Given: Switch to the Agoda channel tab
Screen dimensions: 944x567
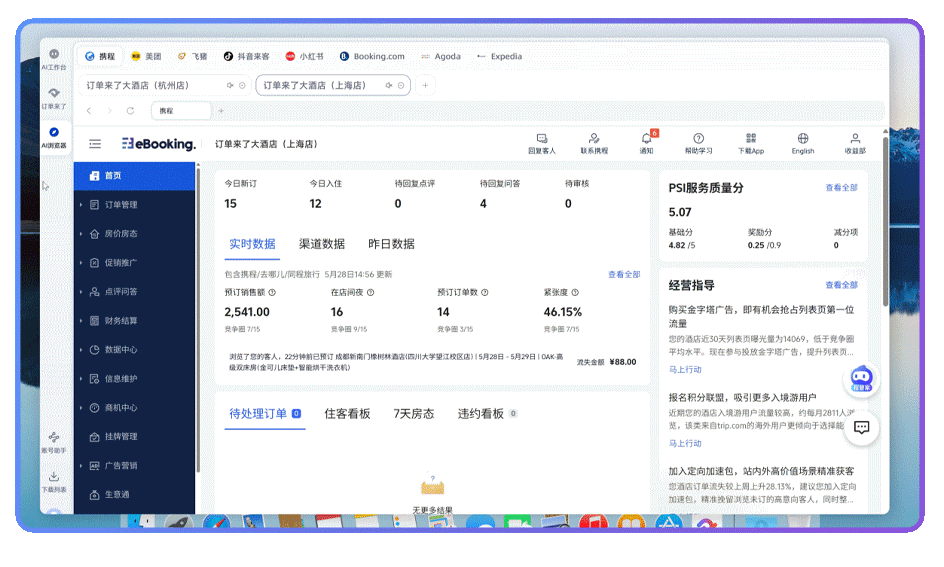Looking at the screenshot, I should (441, 56).
